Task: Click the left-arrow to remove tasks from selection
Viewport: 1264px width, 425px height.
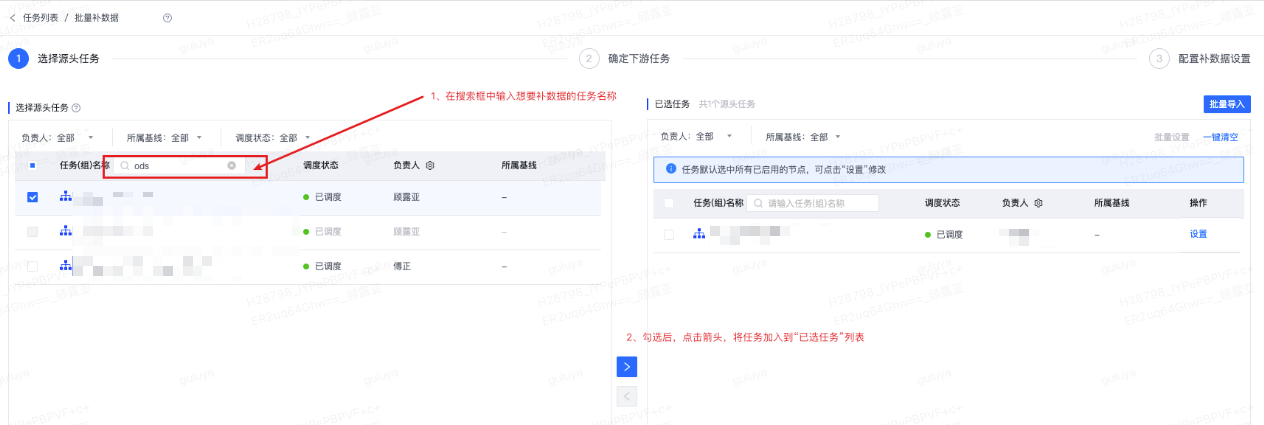Action: (x=627, y=397)
